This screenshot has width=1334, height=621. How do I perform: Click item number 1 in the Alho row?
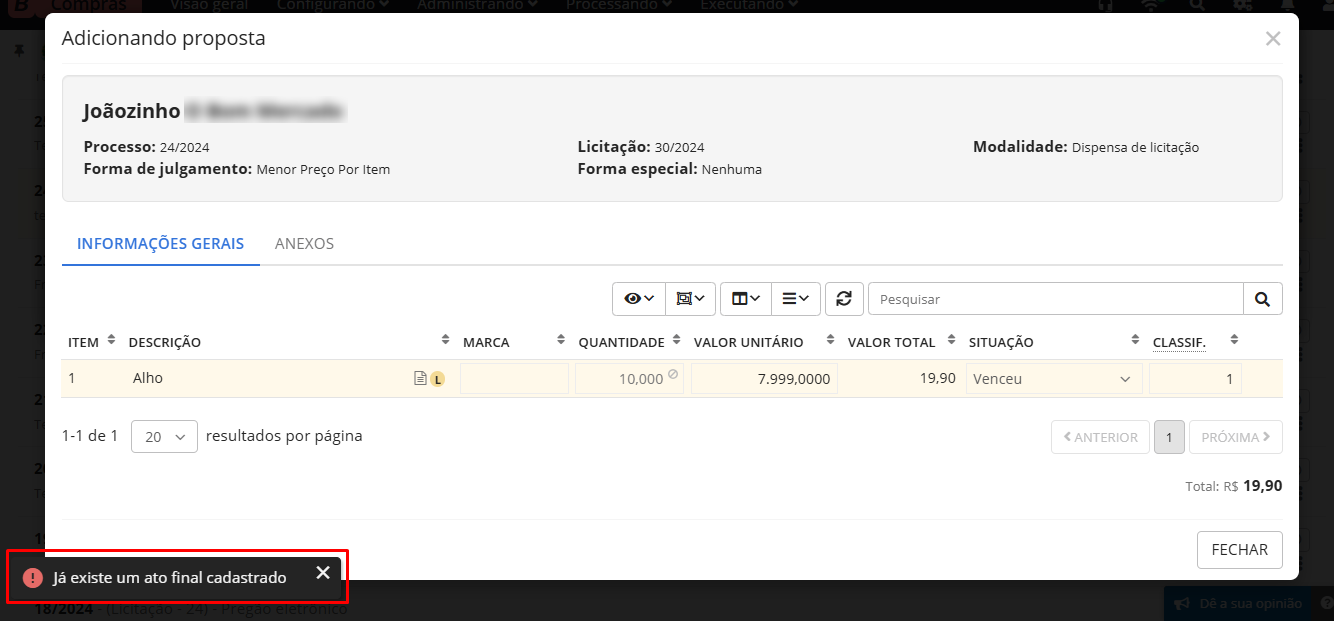(72, 378)
